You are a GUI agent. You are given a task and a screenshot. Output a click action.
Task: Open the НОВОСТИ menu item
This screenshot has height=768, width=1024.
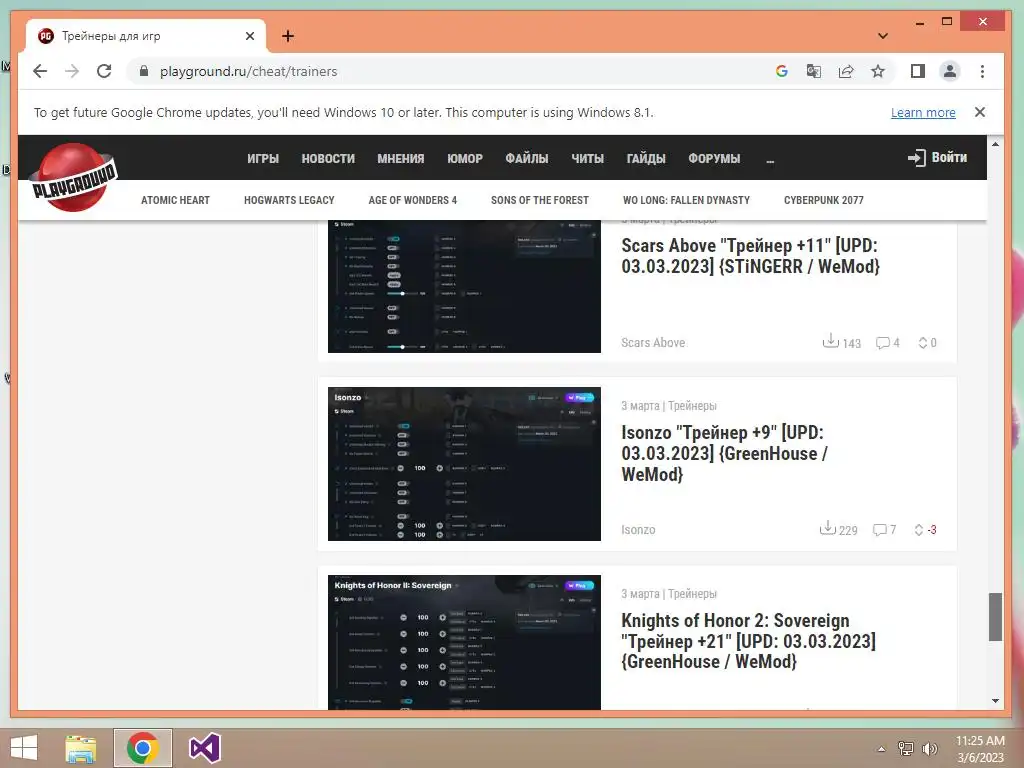(328, 159)
